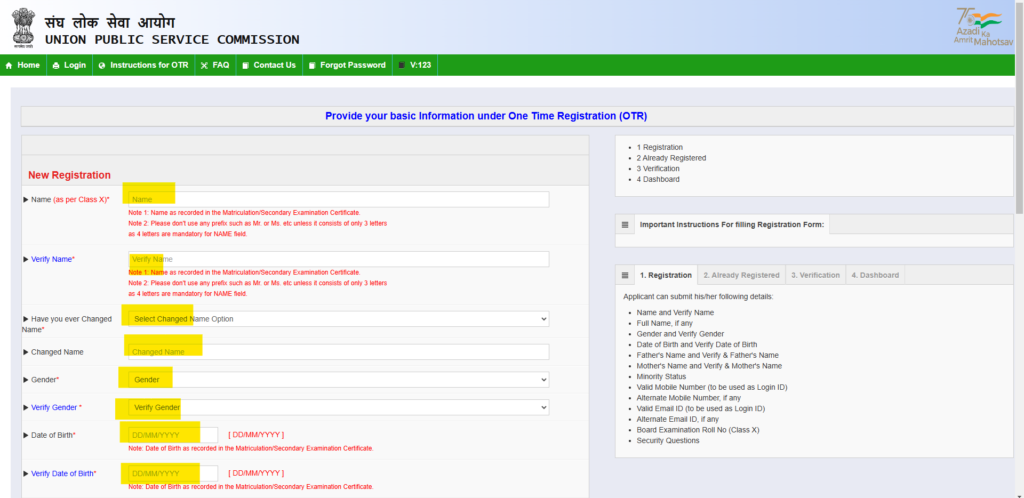This screenshot has height=498, width=1024.
Task: Click 'Name and Verify Name' bullet text
Action: click(x=675, y=313)
